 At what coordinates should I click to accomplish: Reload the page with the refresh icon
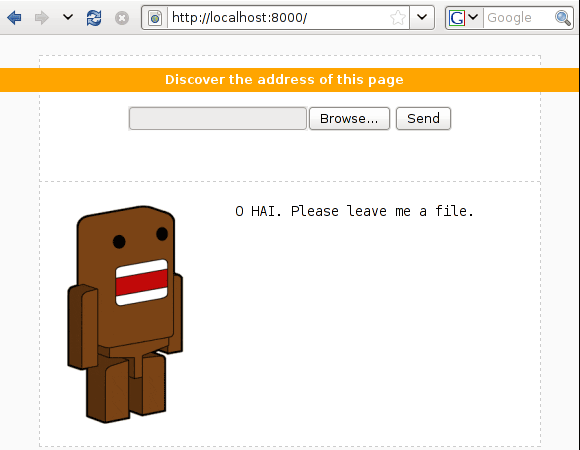(x=94, y=17)
